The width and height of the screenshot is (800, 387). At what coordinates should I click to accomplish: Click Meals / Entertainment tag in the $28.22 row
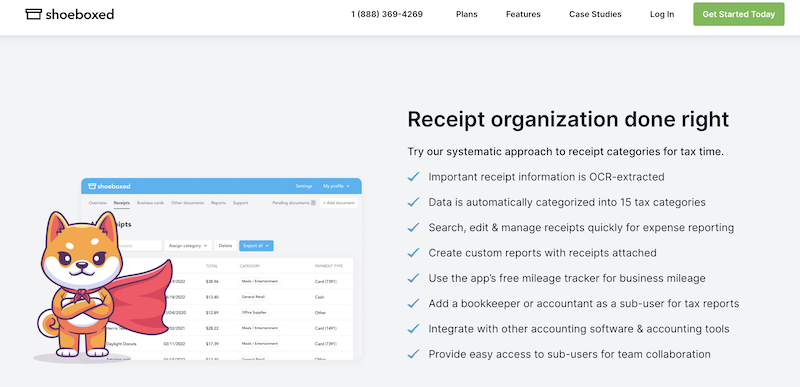[x=260, y=328]
